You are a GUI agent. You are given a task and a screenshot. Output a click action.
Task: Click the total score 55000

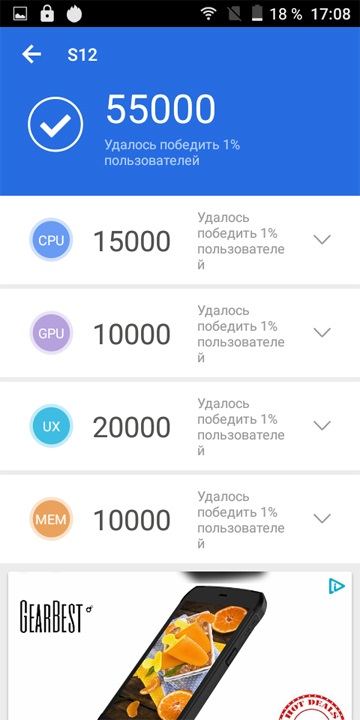coord(161,109)
